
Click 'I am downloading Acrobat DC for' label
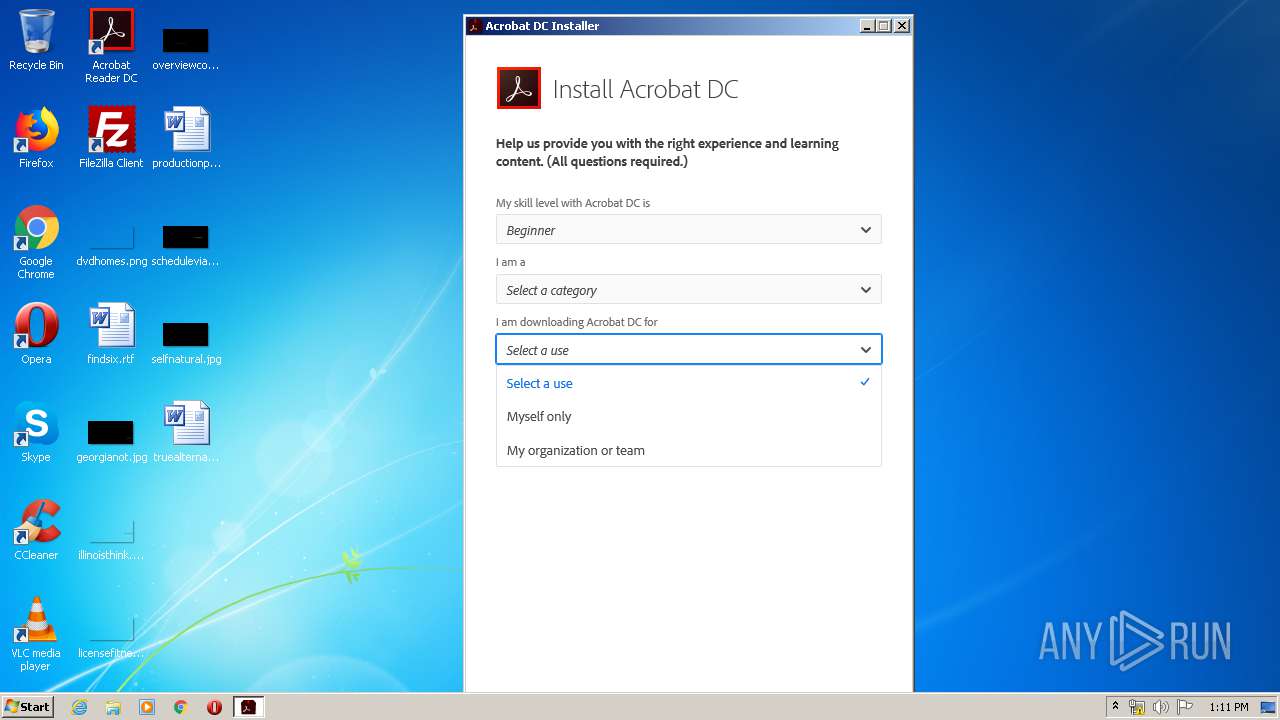577,322
